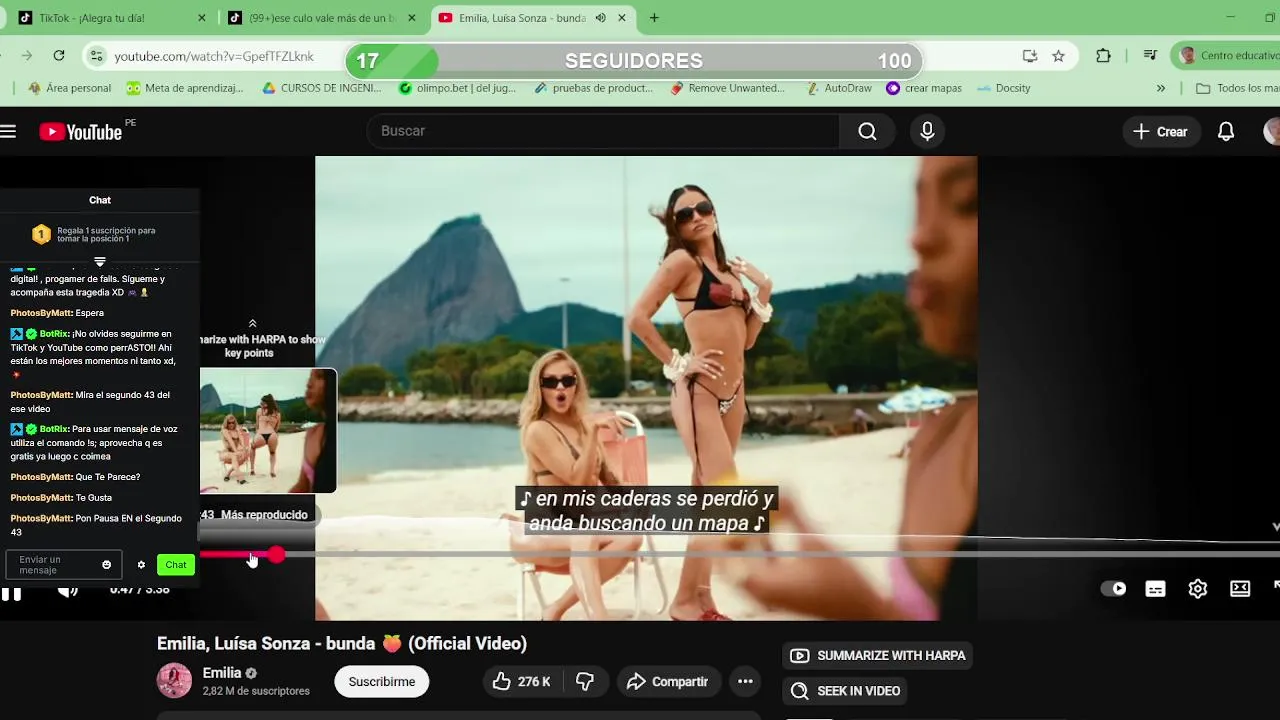Open more actions three-dot menu
The image size is (1280, 720).
[x=745, y=681]
